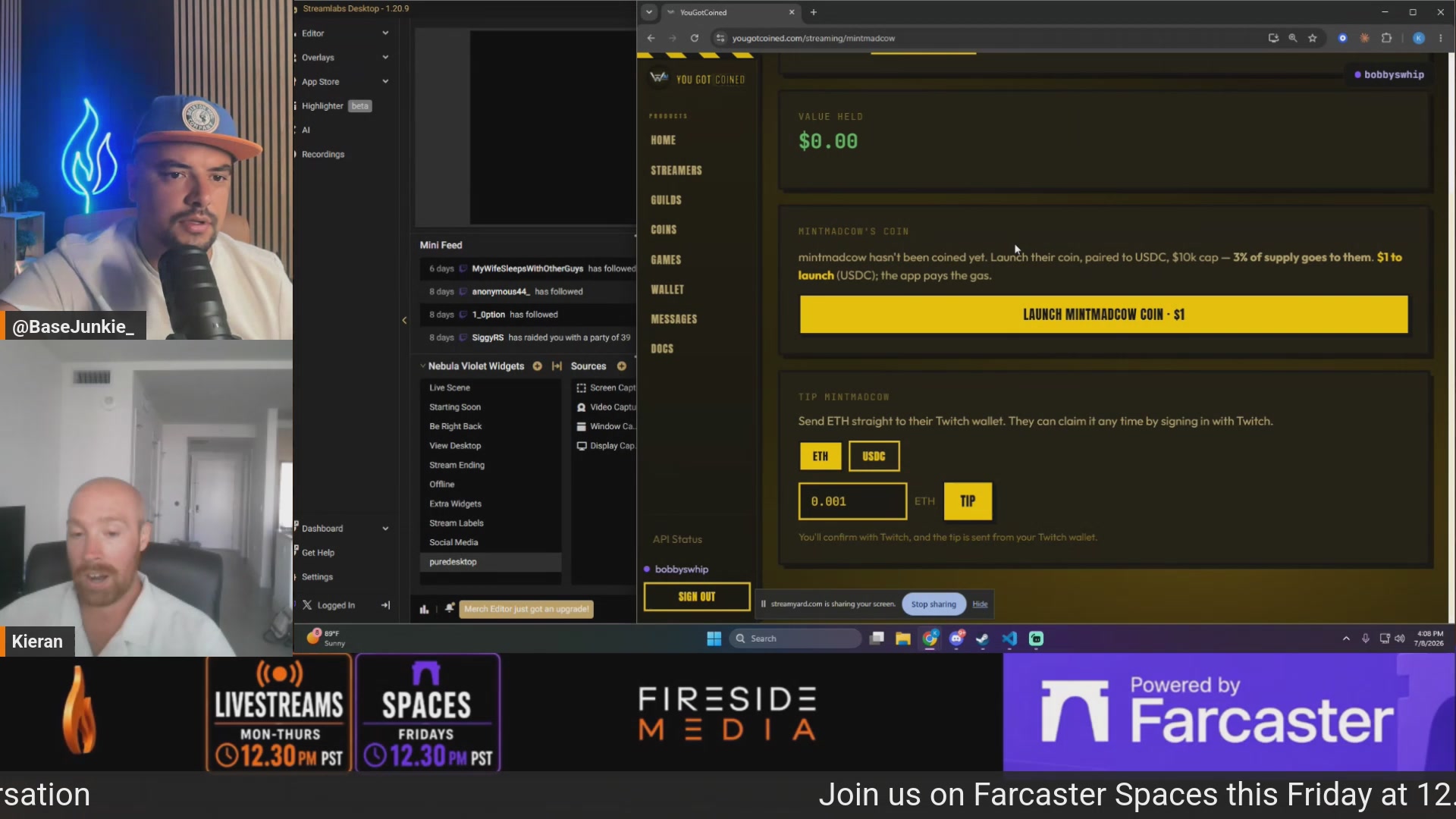The height and width of the screenshot is (819, 1456).
Task: Select the Video Capture source
Action: click(605, 407)
